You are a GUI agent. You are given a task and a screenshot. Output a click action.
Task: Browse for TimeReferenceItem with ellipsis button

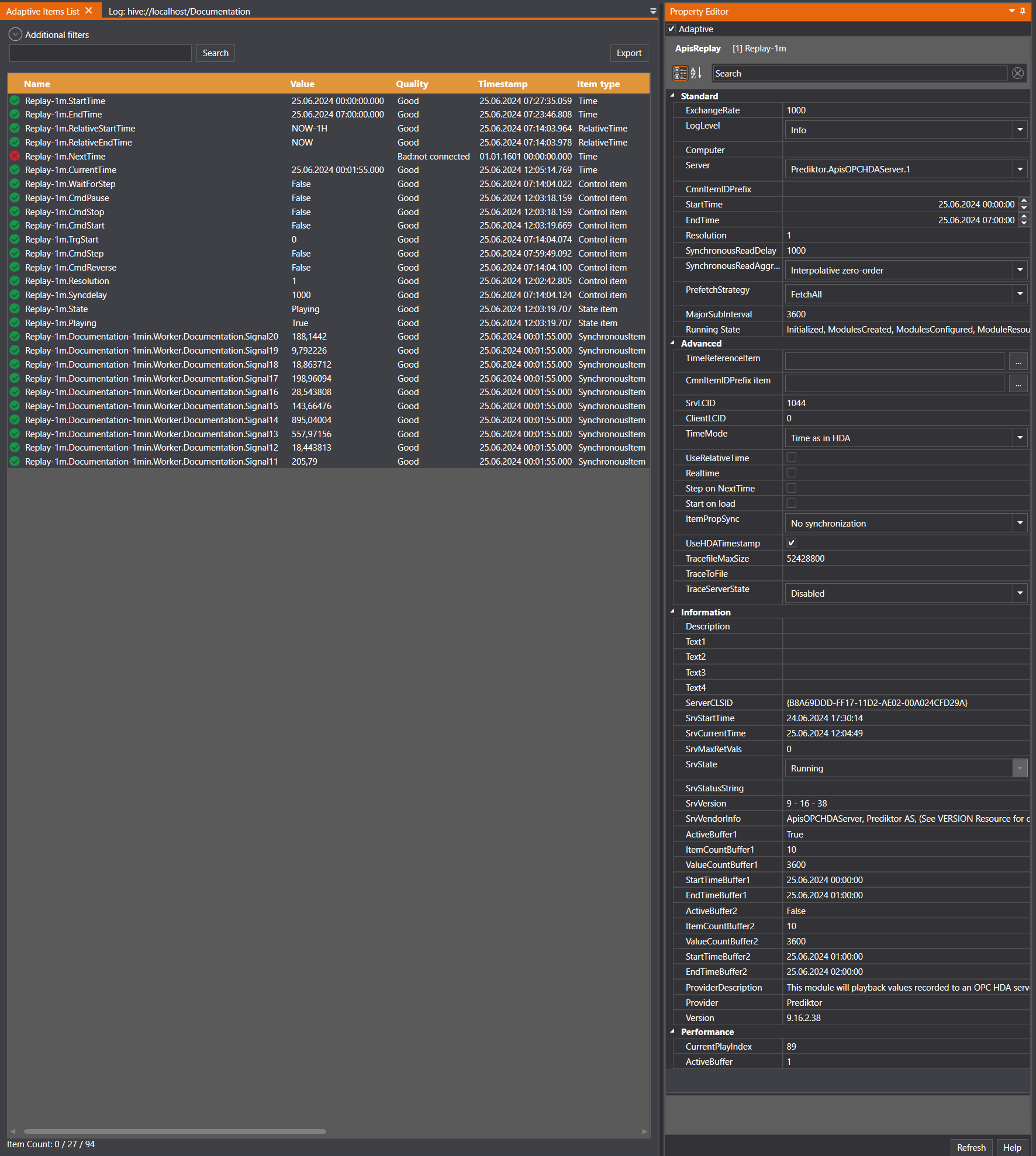tap(1018, 362)
